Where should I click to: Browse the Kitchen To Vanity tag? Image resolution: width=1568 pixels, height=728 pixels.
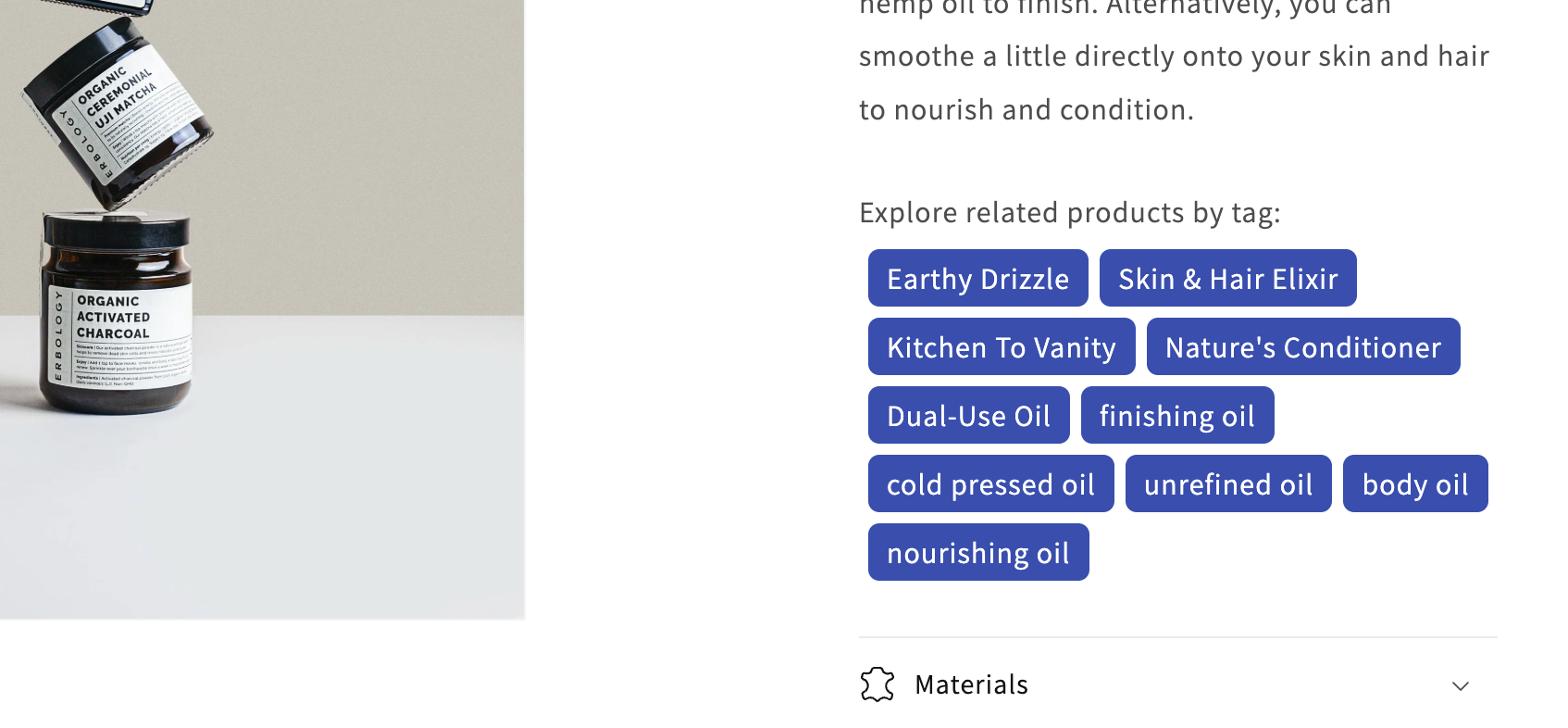pos(1001,347)
